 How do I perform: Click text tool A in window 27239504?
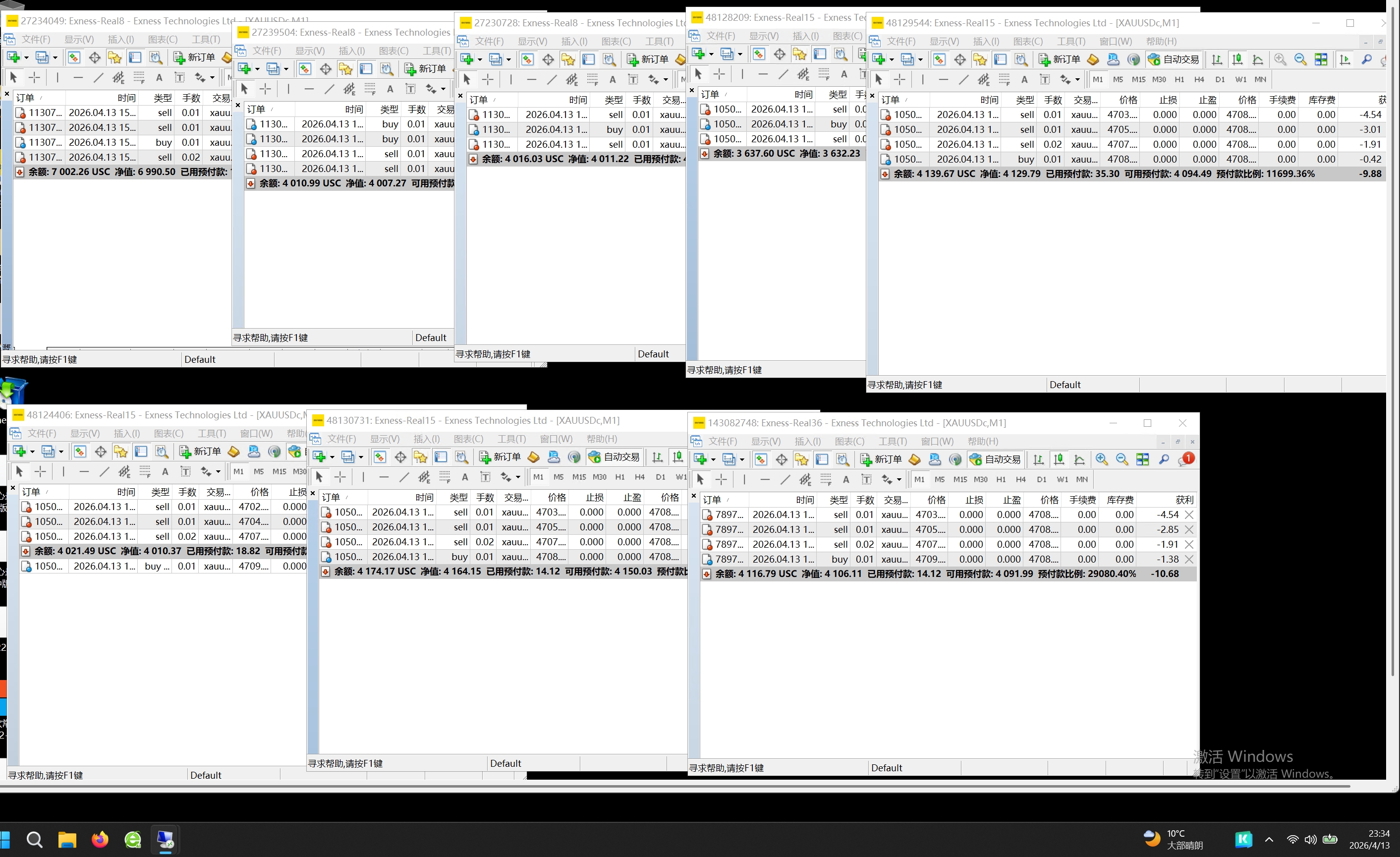pyautogui.click(x=390, y=89)
